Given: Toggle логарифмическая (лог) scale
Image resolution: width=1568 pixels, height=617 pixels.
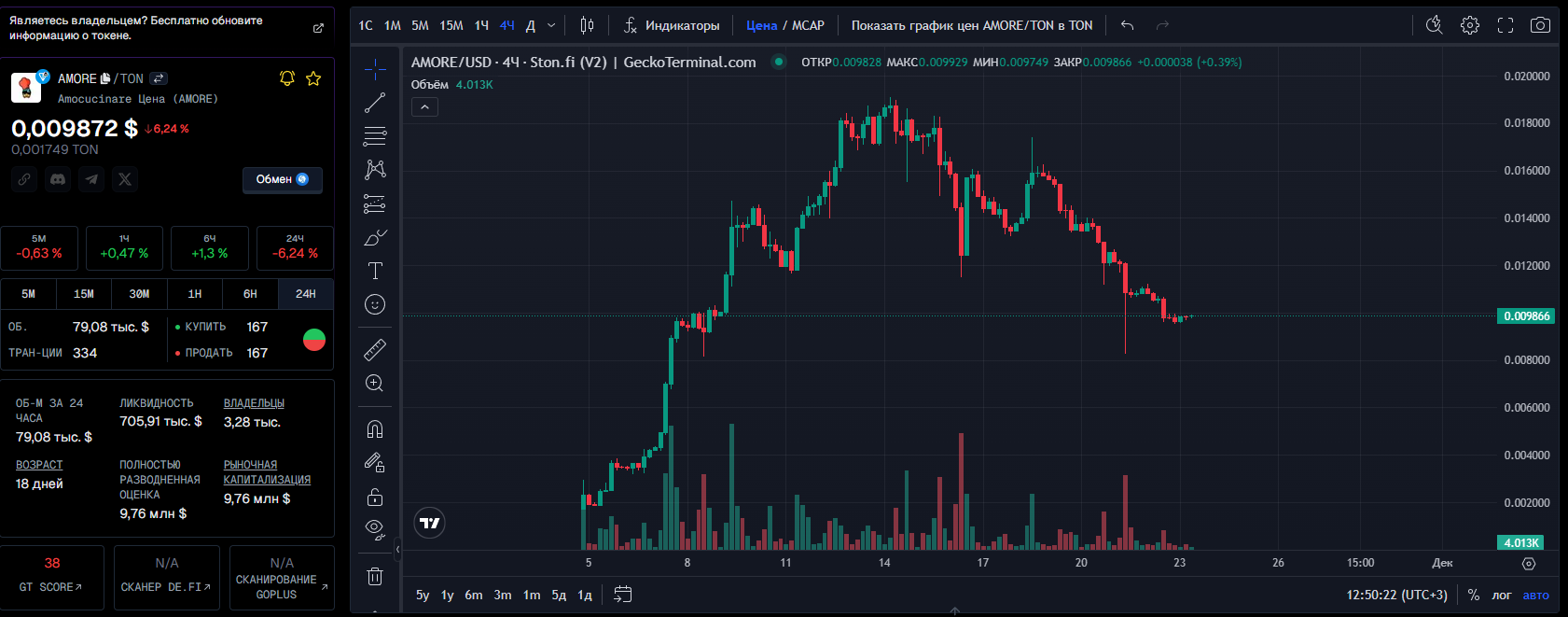Looking at the screenshot, I should pyautogui.click(x=1502, y=595).
